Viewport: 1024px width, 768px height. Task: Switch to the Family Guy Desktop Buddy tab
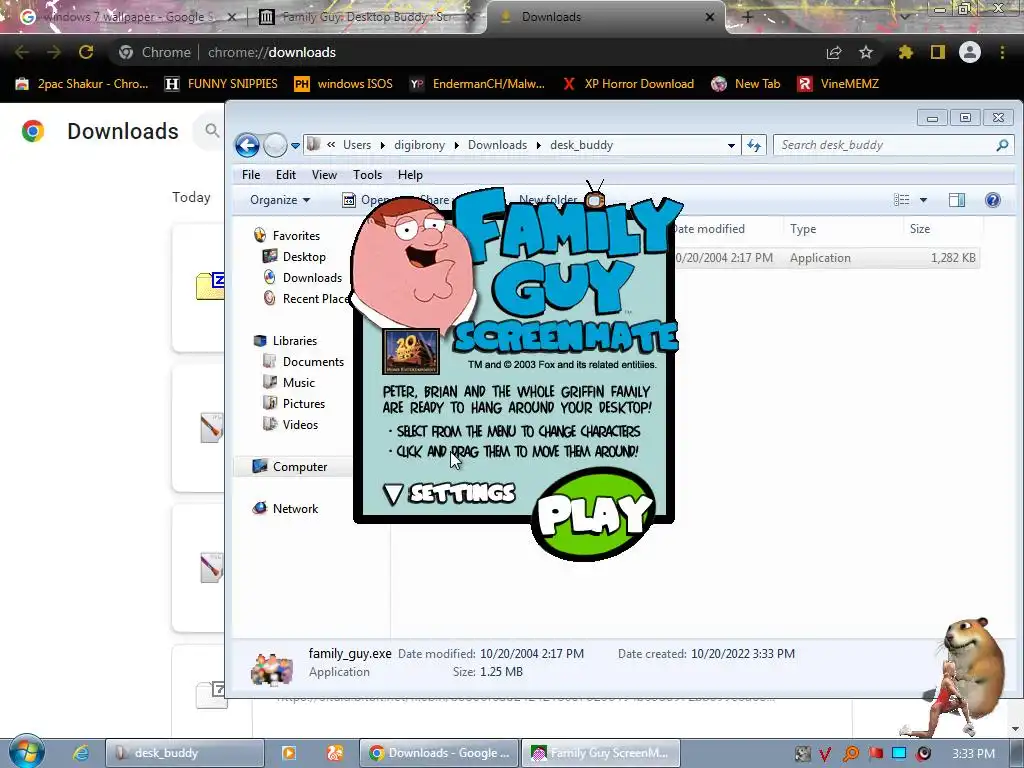[x=368, y=17]
